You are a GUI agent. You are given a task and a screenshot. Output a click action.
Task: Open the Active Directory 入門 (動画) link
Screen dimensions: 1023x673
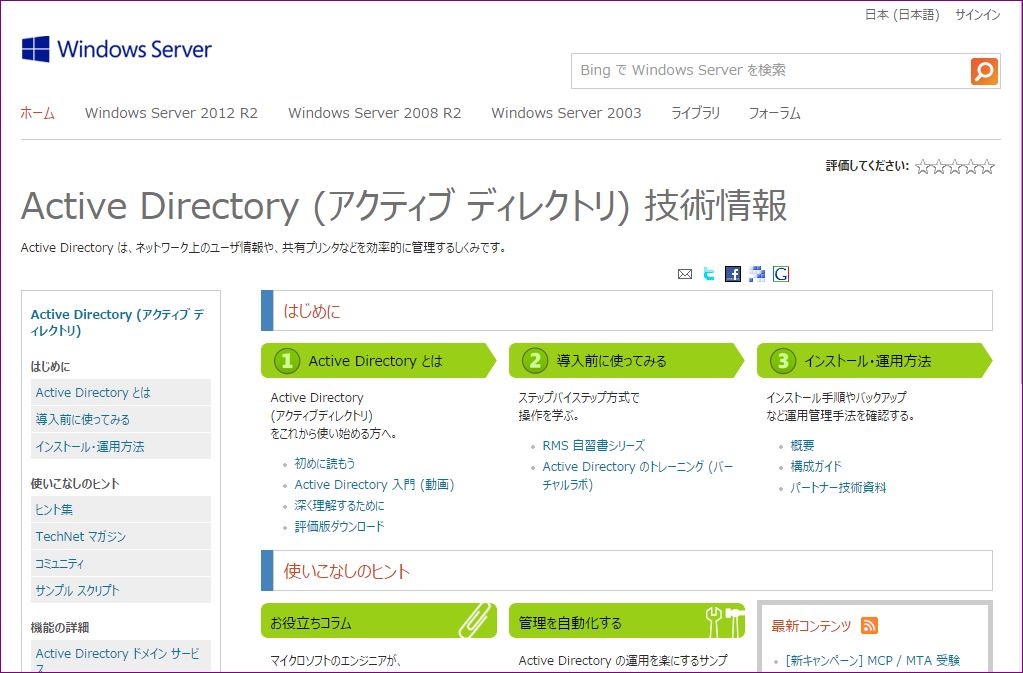(374, 485)
